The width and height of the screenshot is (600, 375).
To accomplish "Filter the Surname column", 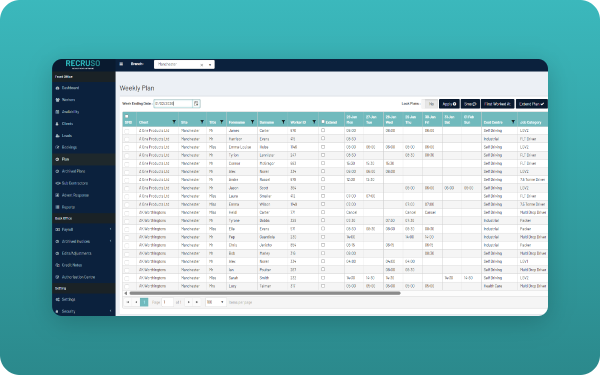I will click(284, 122).
